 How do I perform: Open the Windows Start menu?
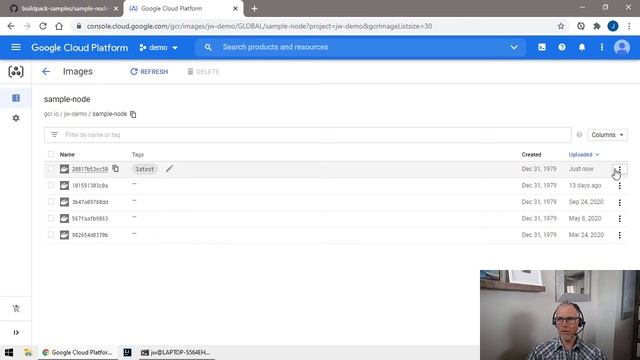9,353
